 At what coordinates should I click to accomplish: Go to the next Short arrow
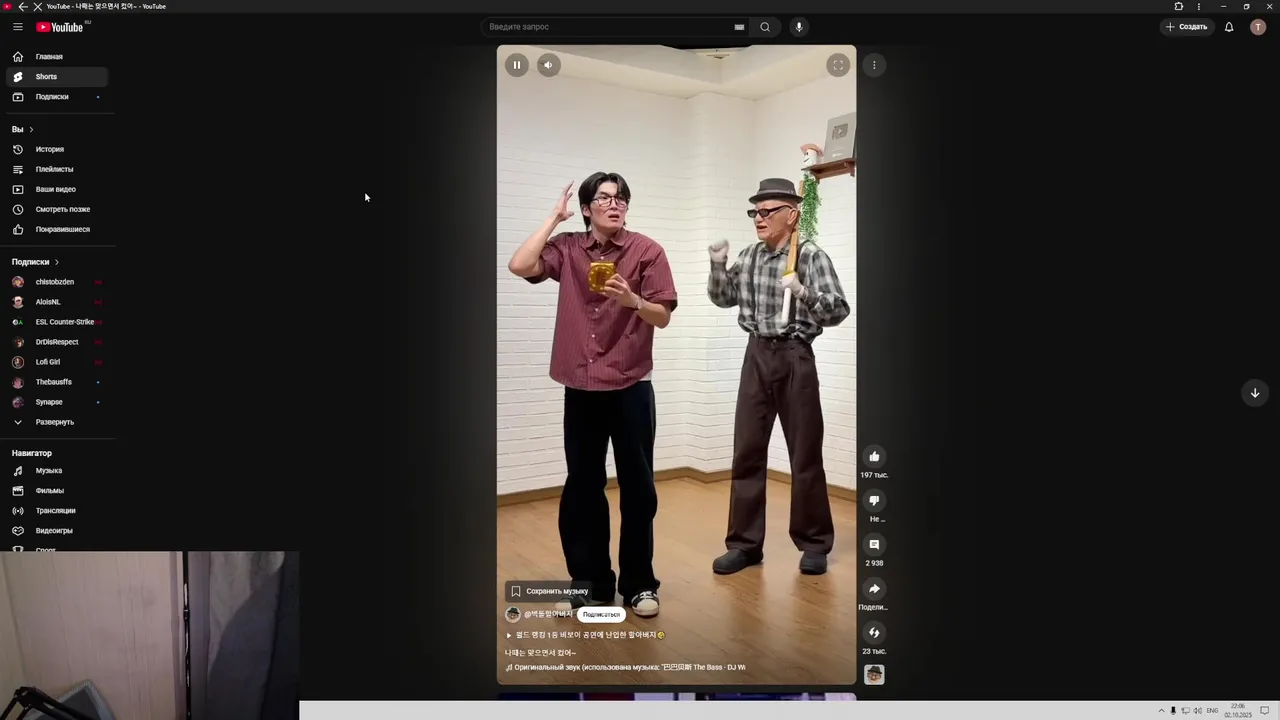pyautogui.click(x=1254, y=393)
